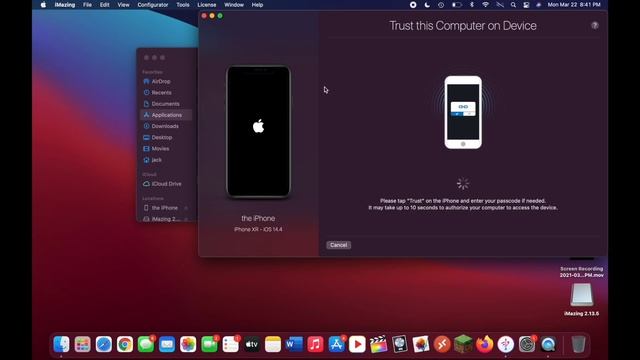
Task: Open the Apple menu
Action: 43,5
